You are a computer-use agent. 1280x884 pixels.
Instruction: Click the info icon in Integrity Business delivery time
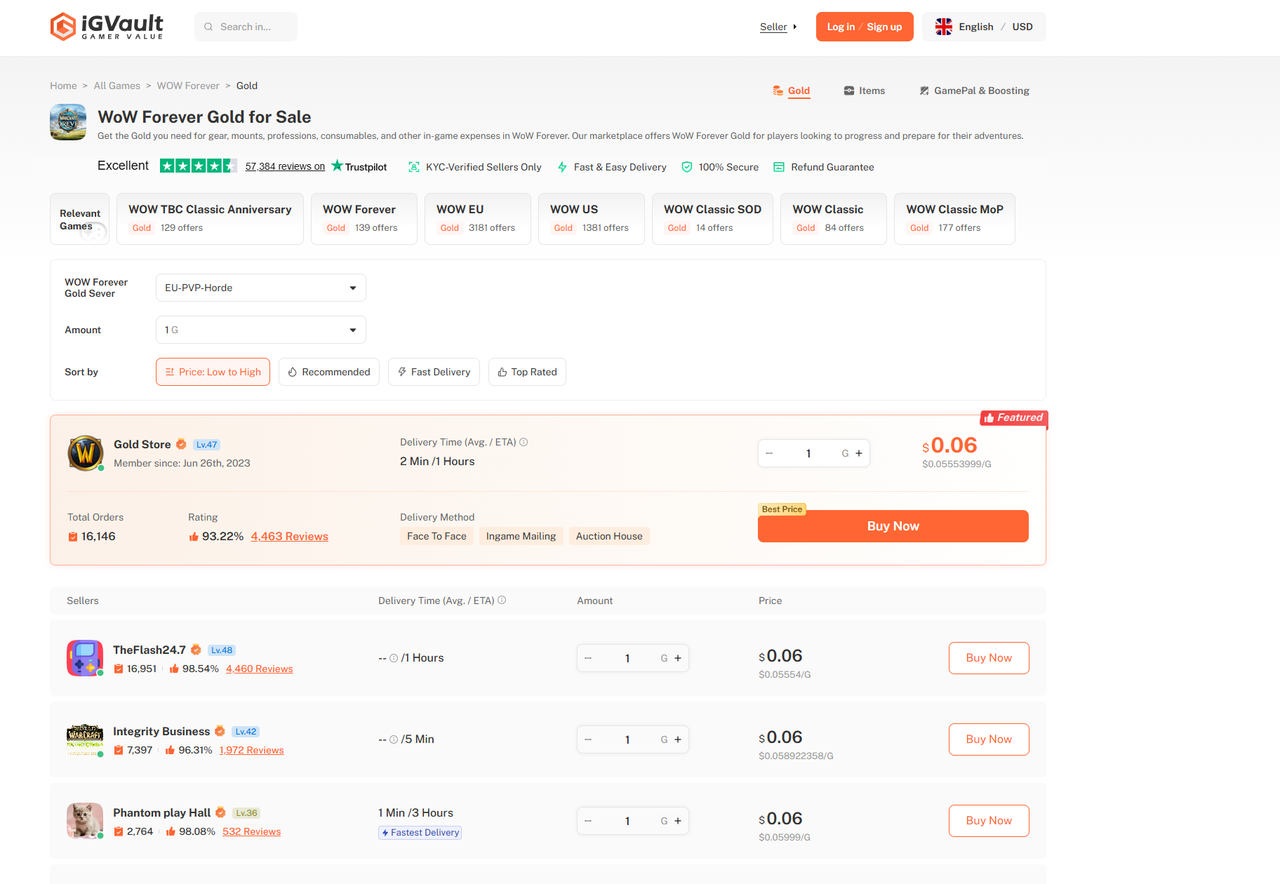(x=393, y=739)
